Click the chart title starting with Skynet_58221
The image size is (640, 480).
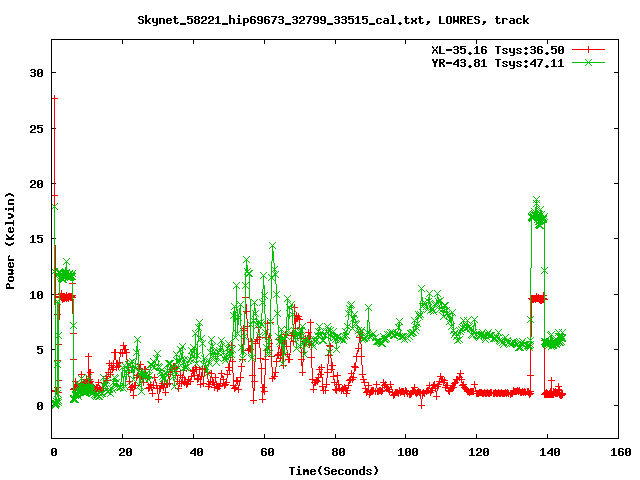point(333,19)
